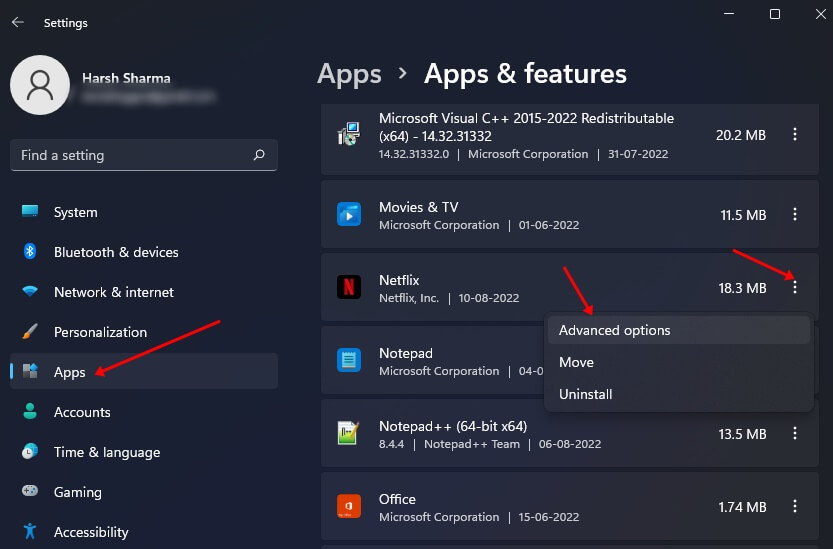The height and width of the screenshot is (549, 833).
Task: Select Accounts in the sidebar
Action: click(143, 412)
